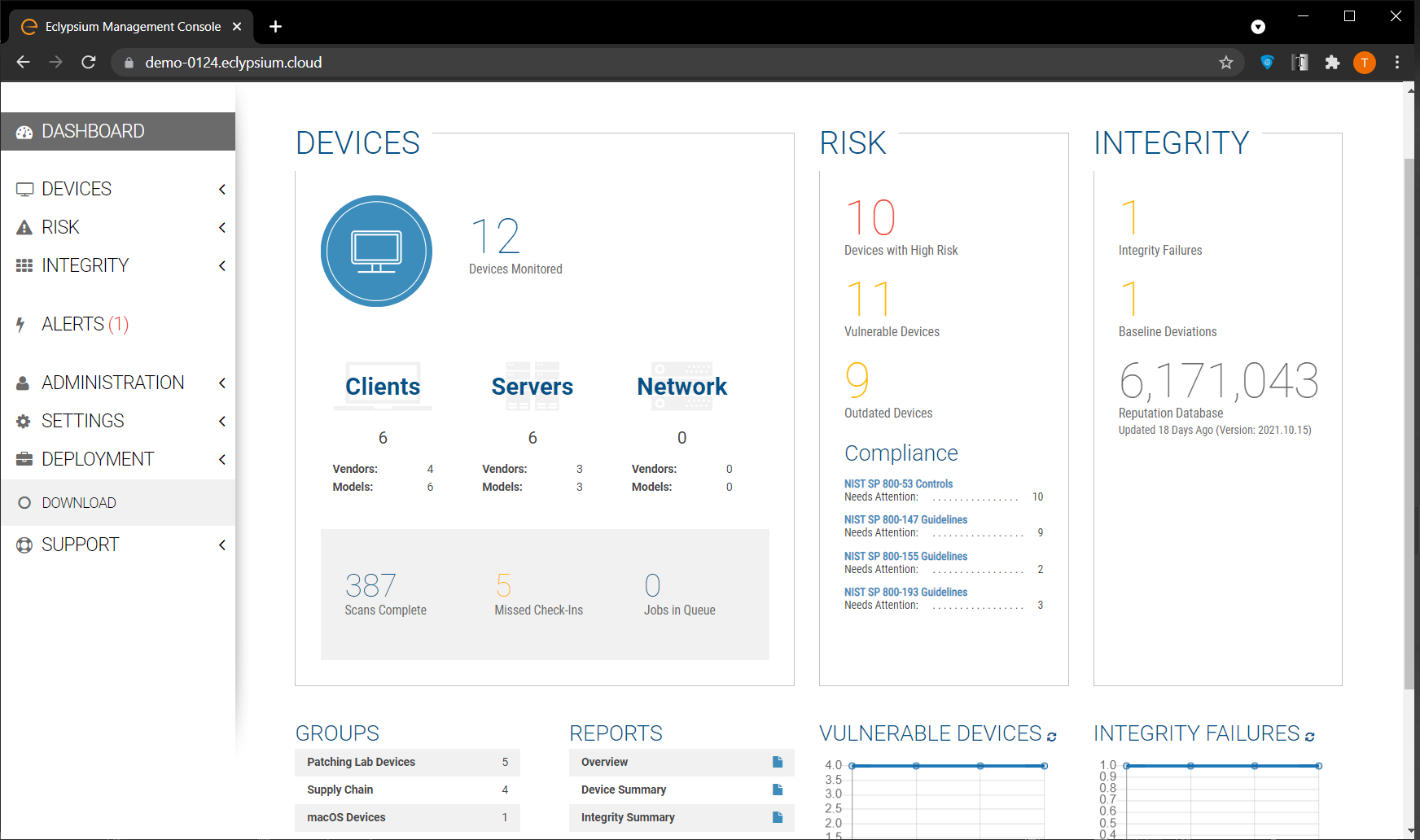The height and width of the screenshot is (840, 1420).
Task: Open the Dashboard menu item
Action: (x=118, y=132)
